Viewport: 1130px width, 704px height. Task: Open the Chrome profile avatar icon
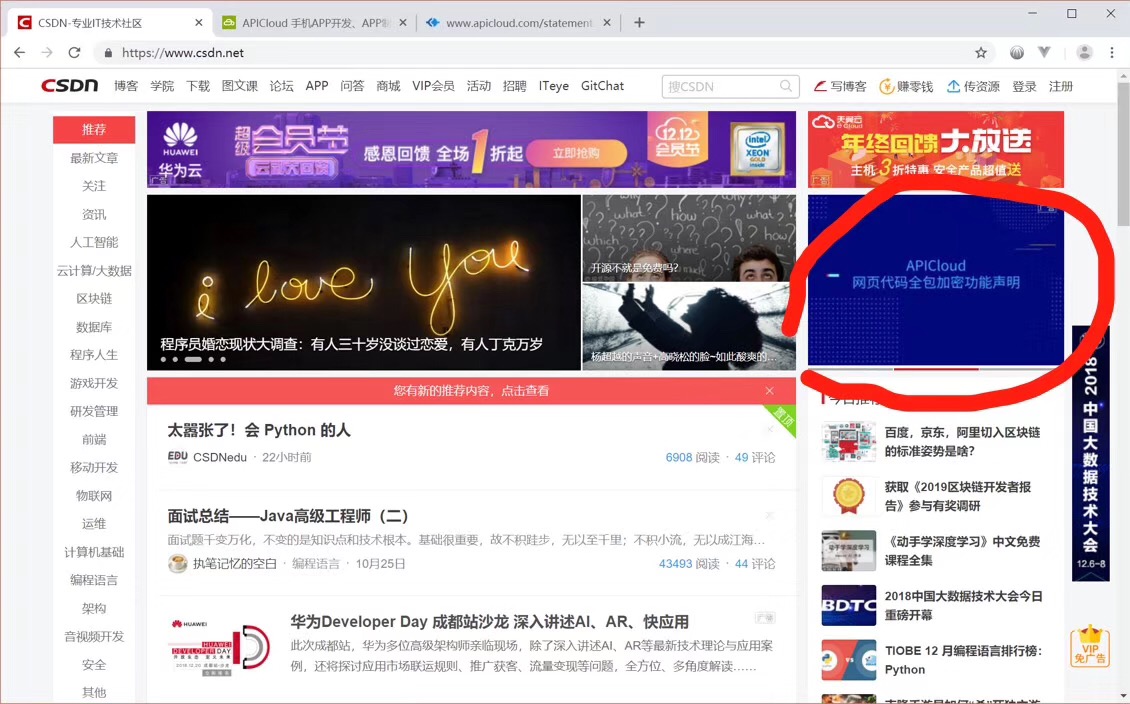tap(1084, 53)
